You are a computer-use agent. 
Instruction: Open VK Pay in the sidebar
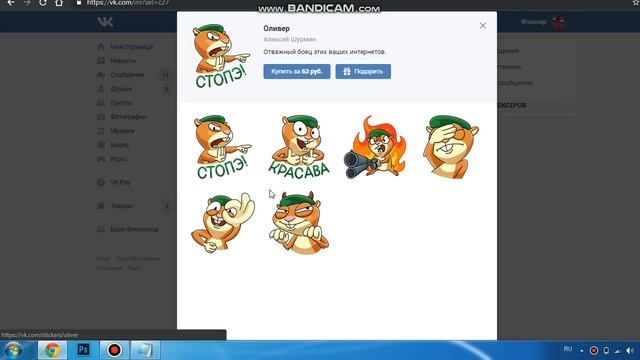coord(120,182)
